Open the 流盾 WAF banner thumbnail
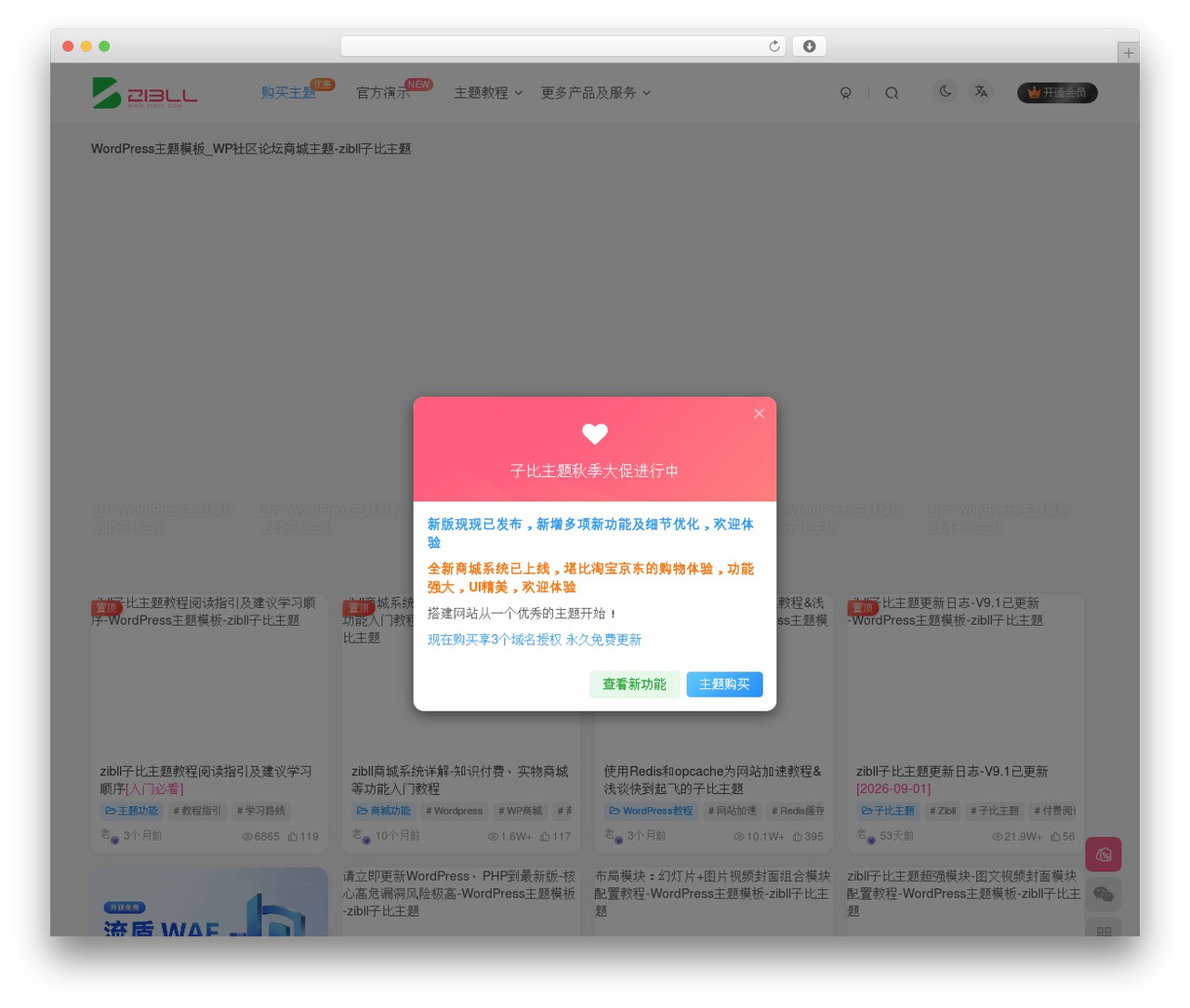1190x1008 pixels. coord(209,902)
